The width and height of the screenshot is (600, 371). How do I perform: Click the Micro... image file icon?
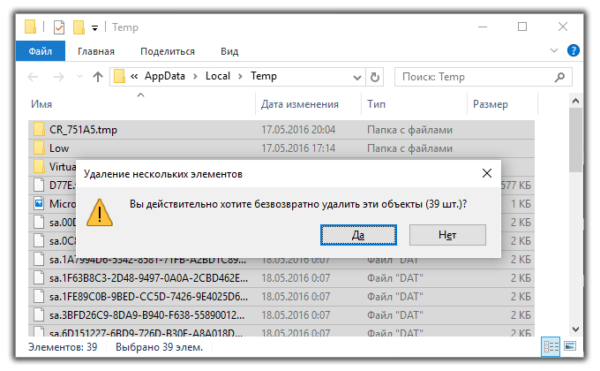coord(39,203)
